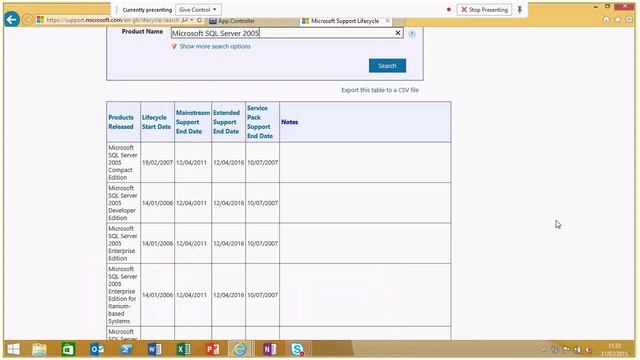Open Outlook from the taskbar
The width and height of the screenshot is (640, 360).
tap(97, 349)
